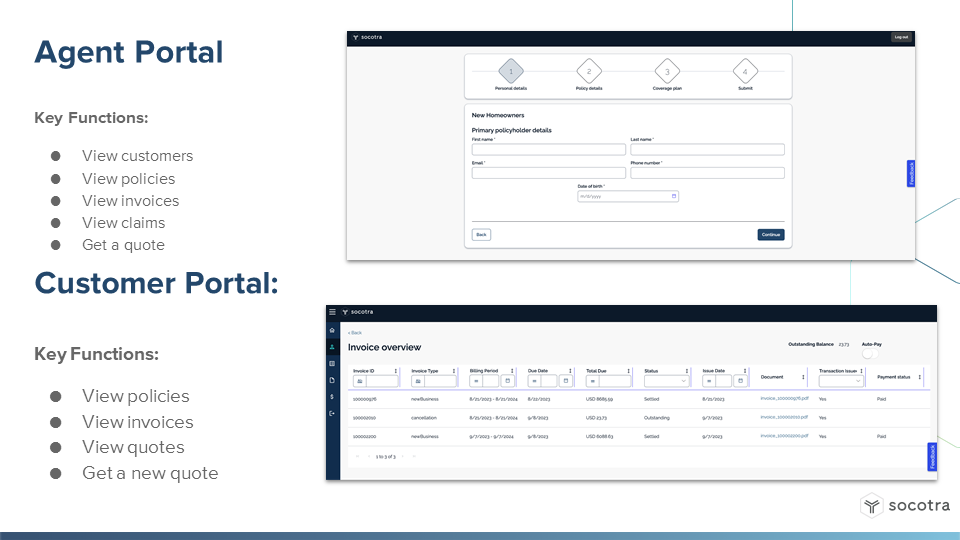Select step 3 Coverage plan
The image size is (960, 540).
pos(667,72)
